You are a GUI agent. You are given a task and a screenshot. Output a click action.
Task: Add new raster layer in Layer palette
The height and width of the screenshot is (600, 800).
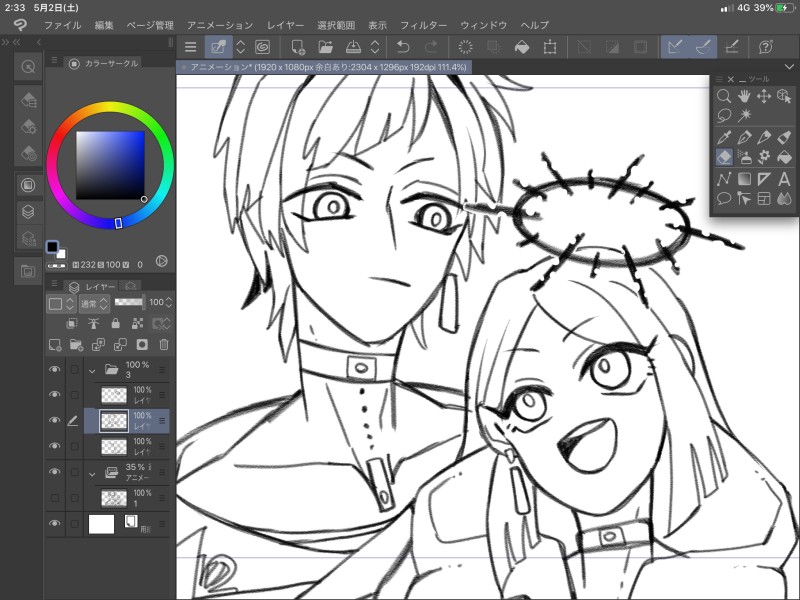pyautogui.click(x=55, y=345)
